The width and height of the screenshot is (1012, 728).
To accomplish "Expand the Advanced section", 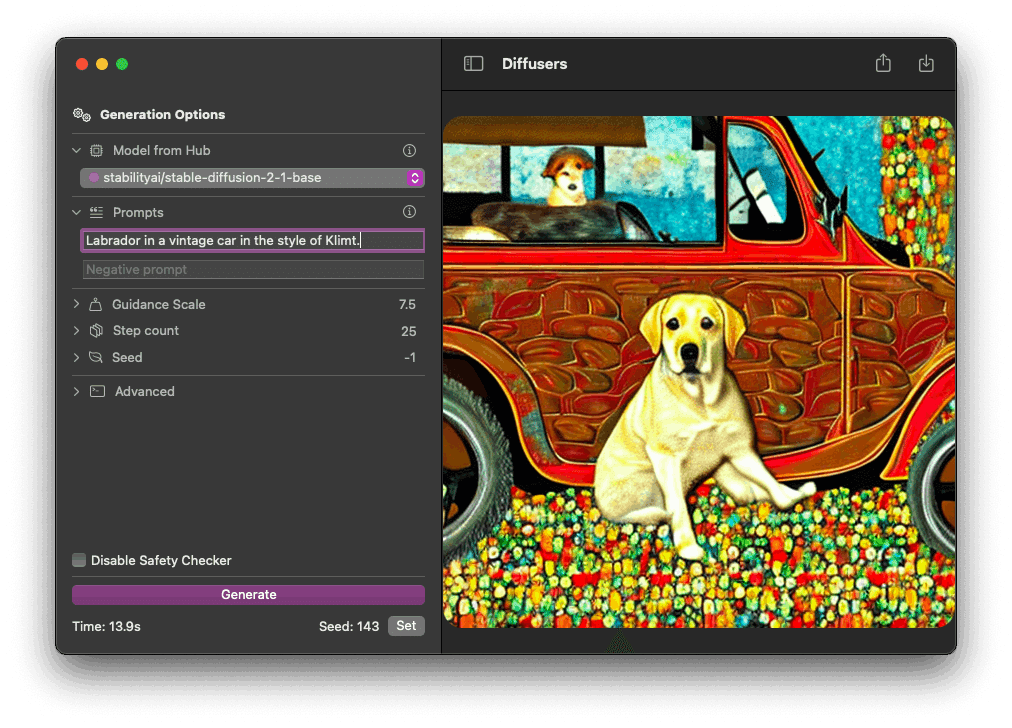I will click(x=77, y=392).
